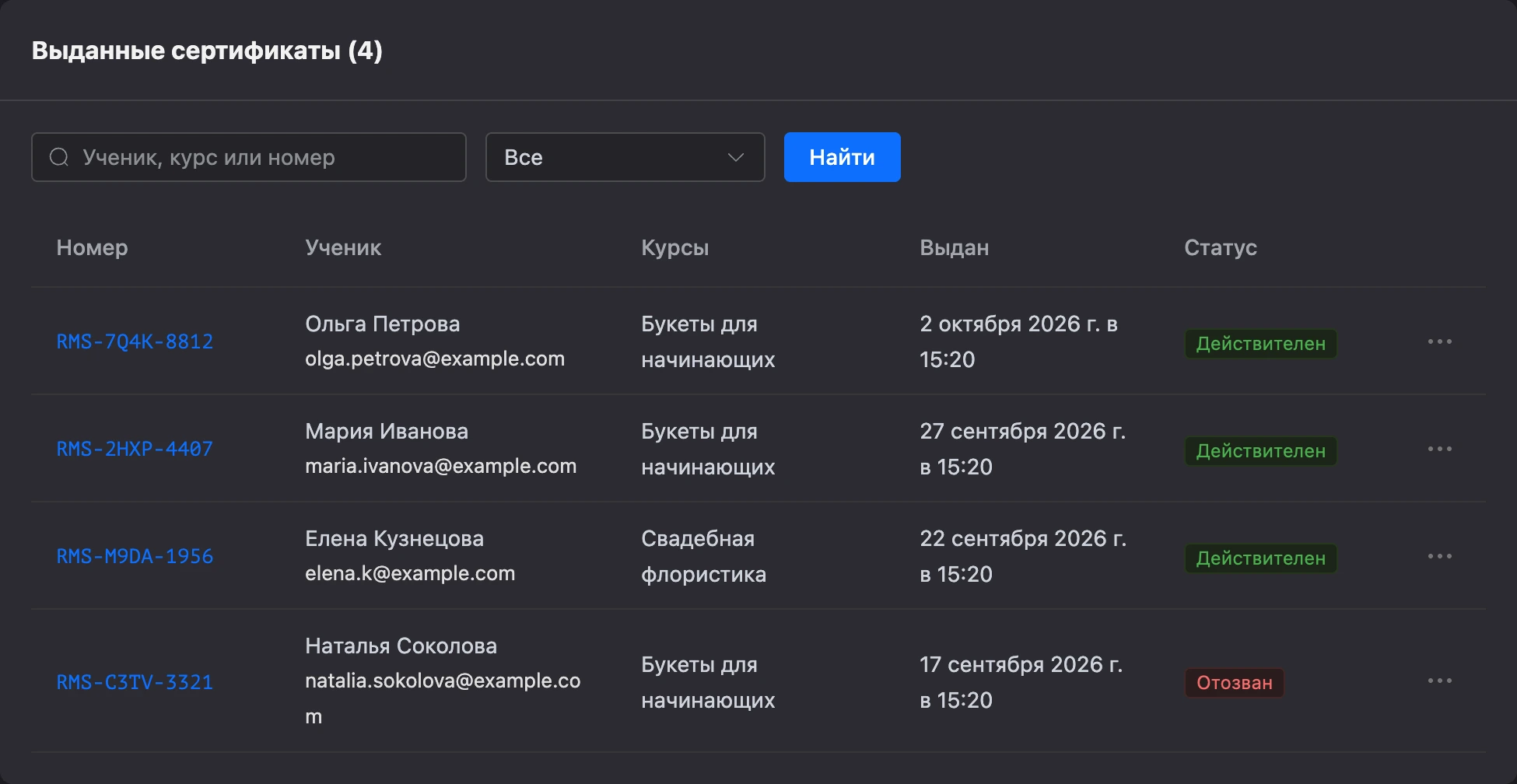Click the Номер column header

point(92,247)
